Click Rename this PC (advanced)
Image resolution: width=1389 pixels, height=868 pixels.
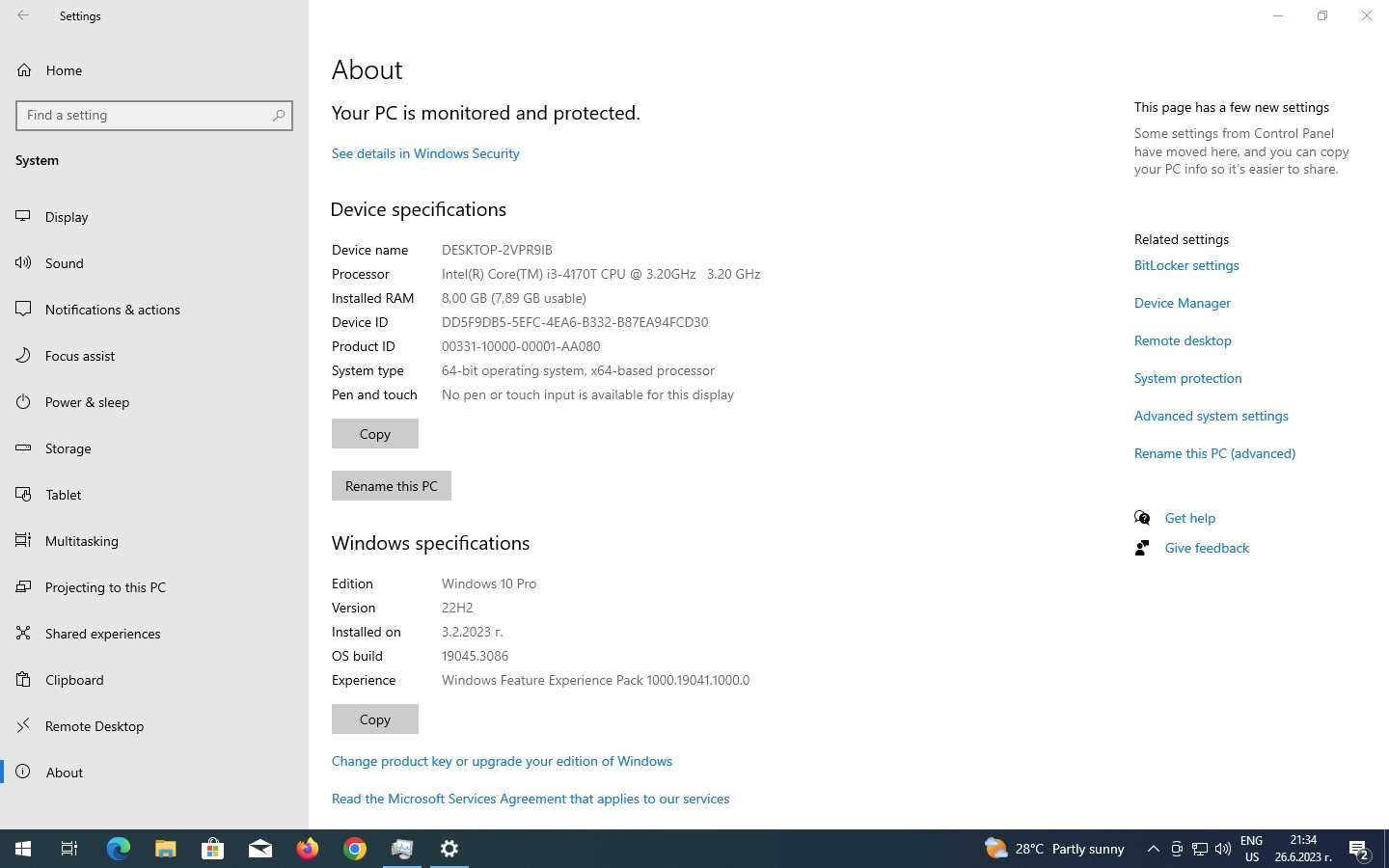coord(1214,453)
